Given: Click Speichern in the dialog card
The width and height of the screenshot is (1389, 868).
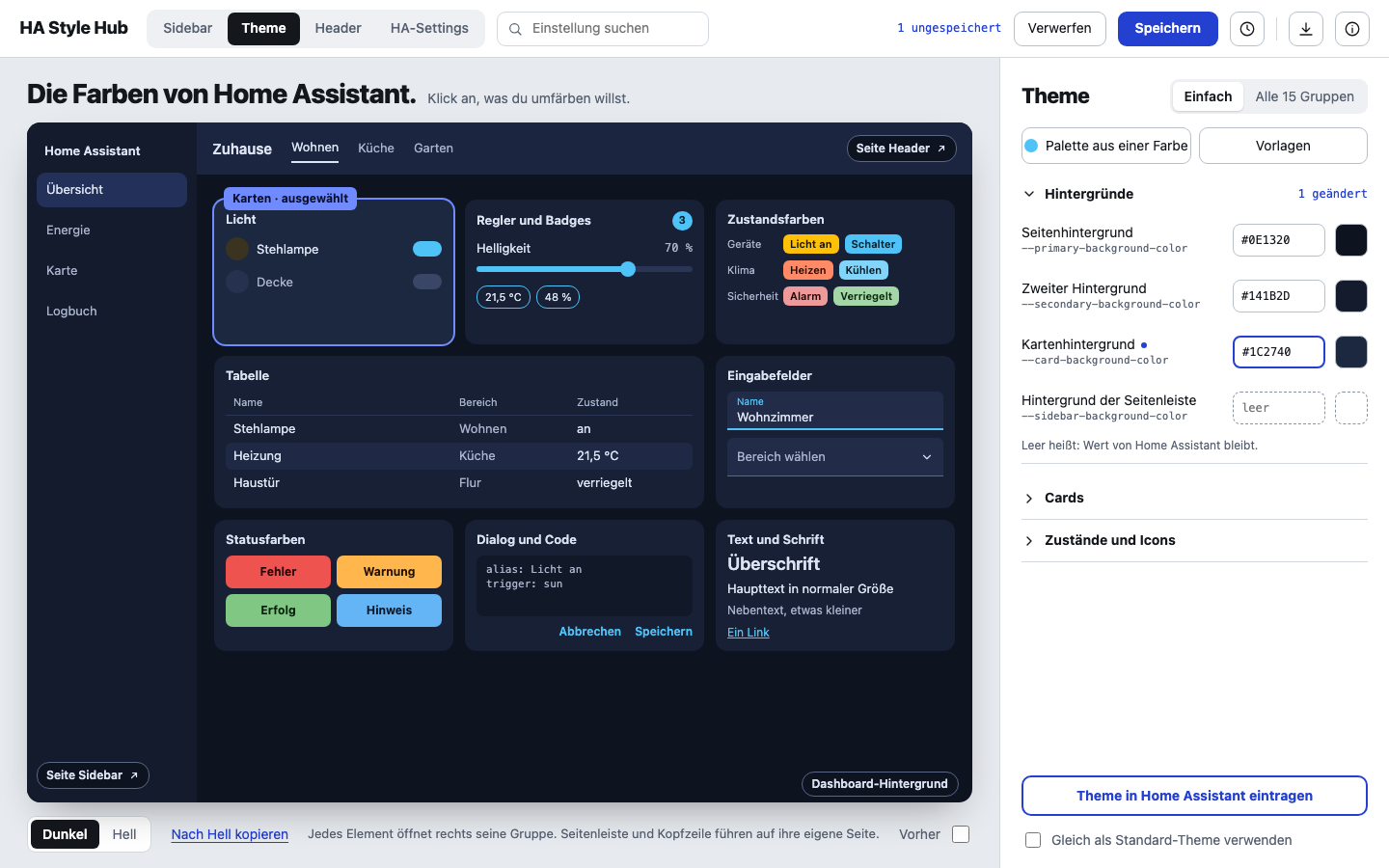Looking at the screenshot, I should [x=664, y=632].
